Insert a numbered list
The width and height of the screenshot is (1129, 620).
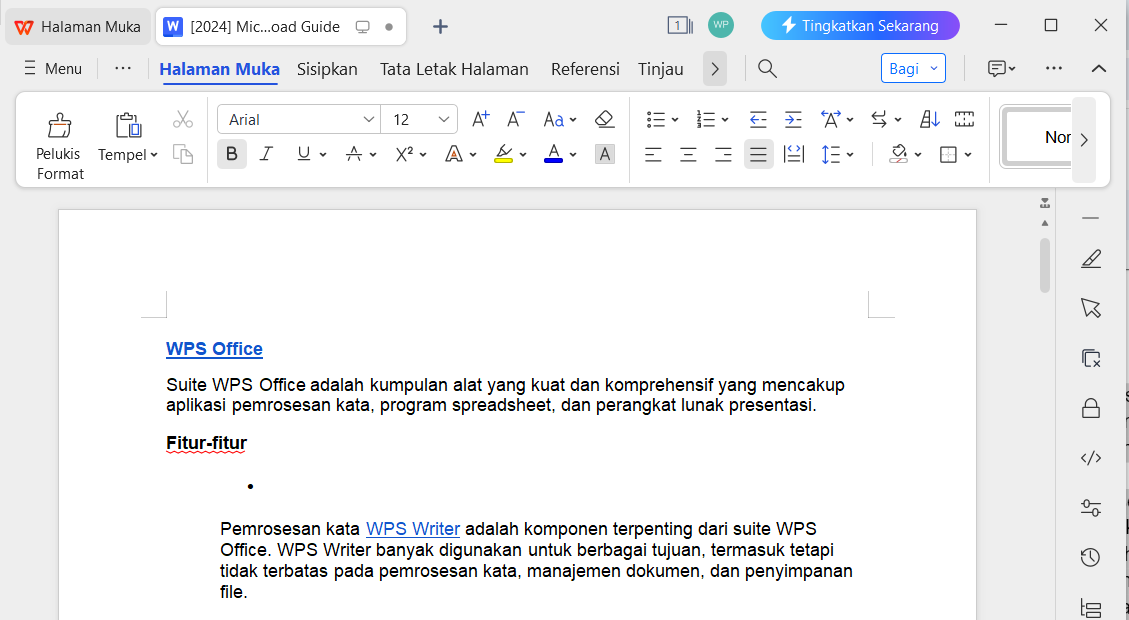[705, 118]
